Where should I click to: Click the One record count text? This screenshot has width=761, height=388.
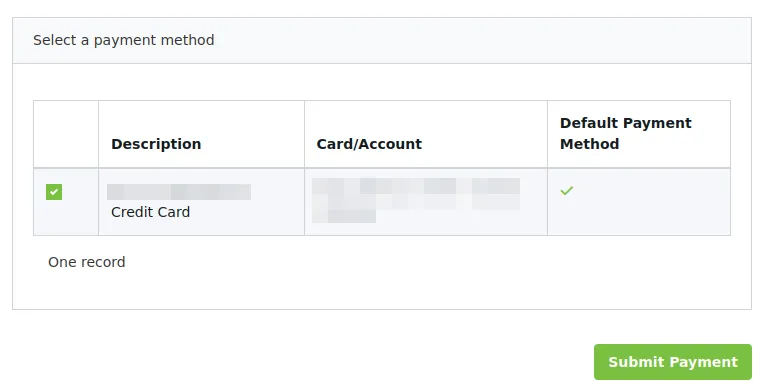tap(87, 262)
